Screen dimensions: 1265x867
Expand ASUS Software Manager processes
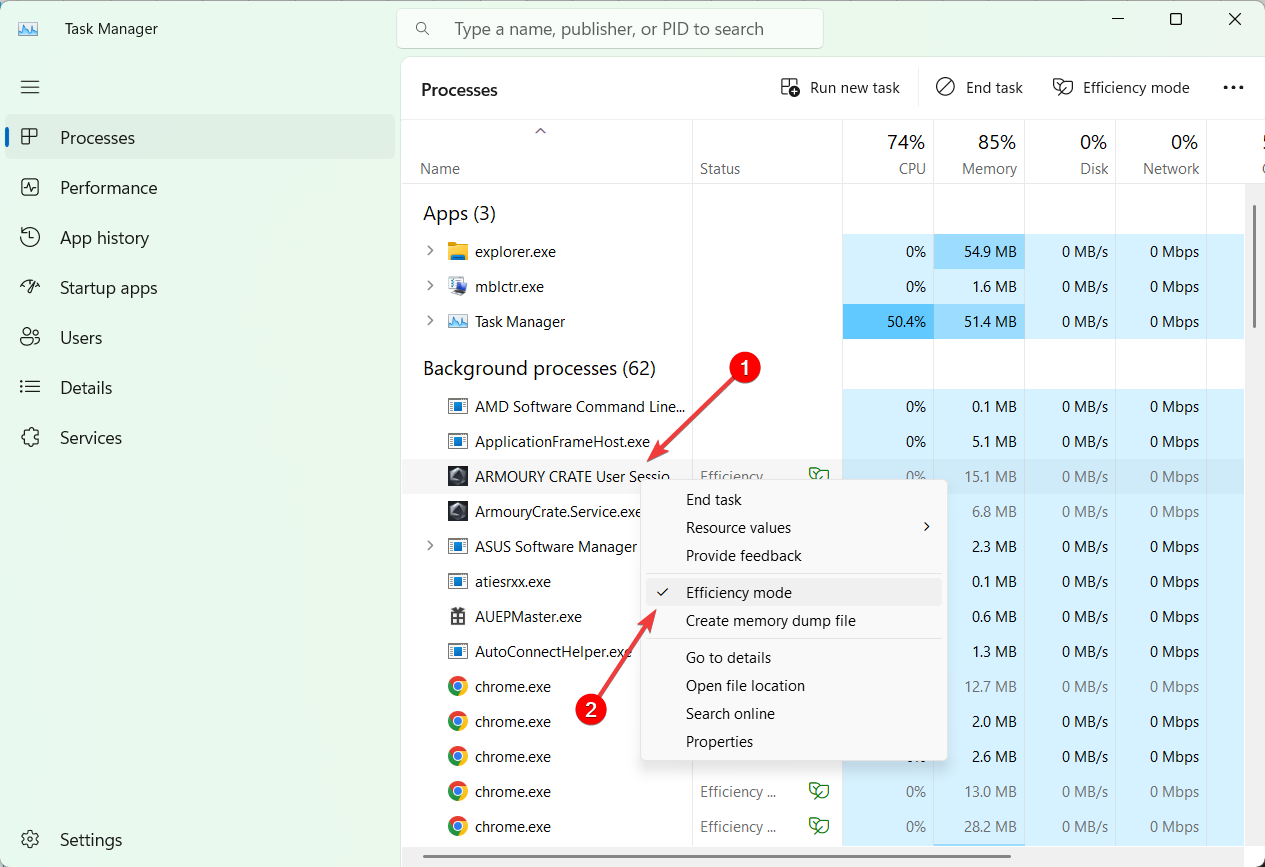click(x=430, y=546)
